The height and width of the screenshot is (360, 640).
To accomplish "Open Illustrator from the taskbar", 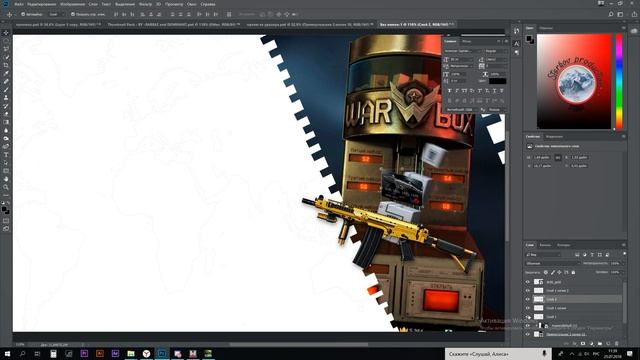I will tap(100, 353).
